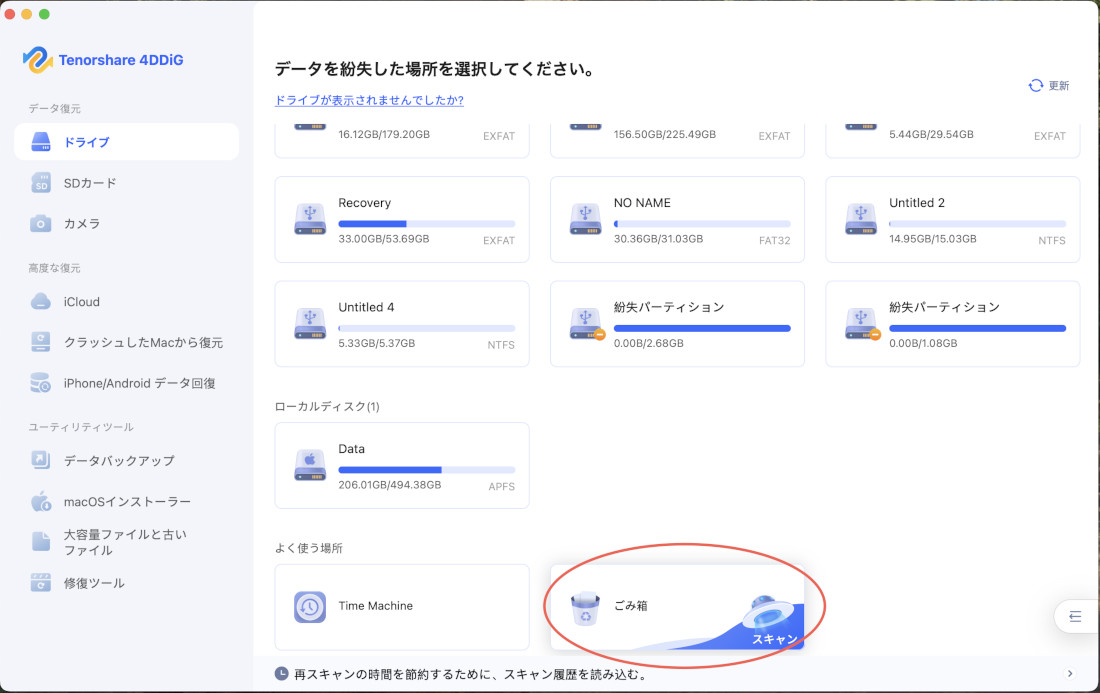Open the macOSインストーラー tool
1100x693 pixels.
[x=126, y=501]
